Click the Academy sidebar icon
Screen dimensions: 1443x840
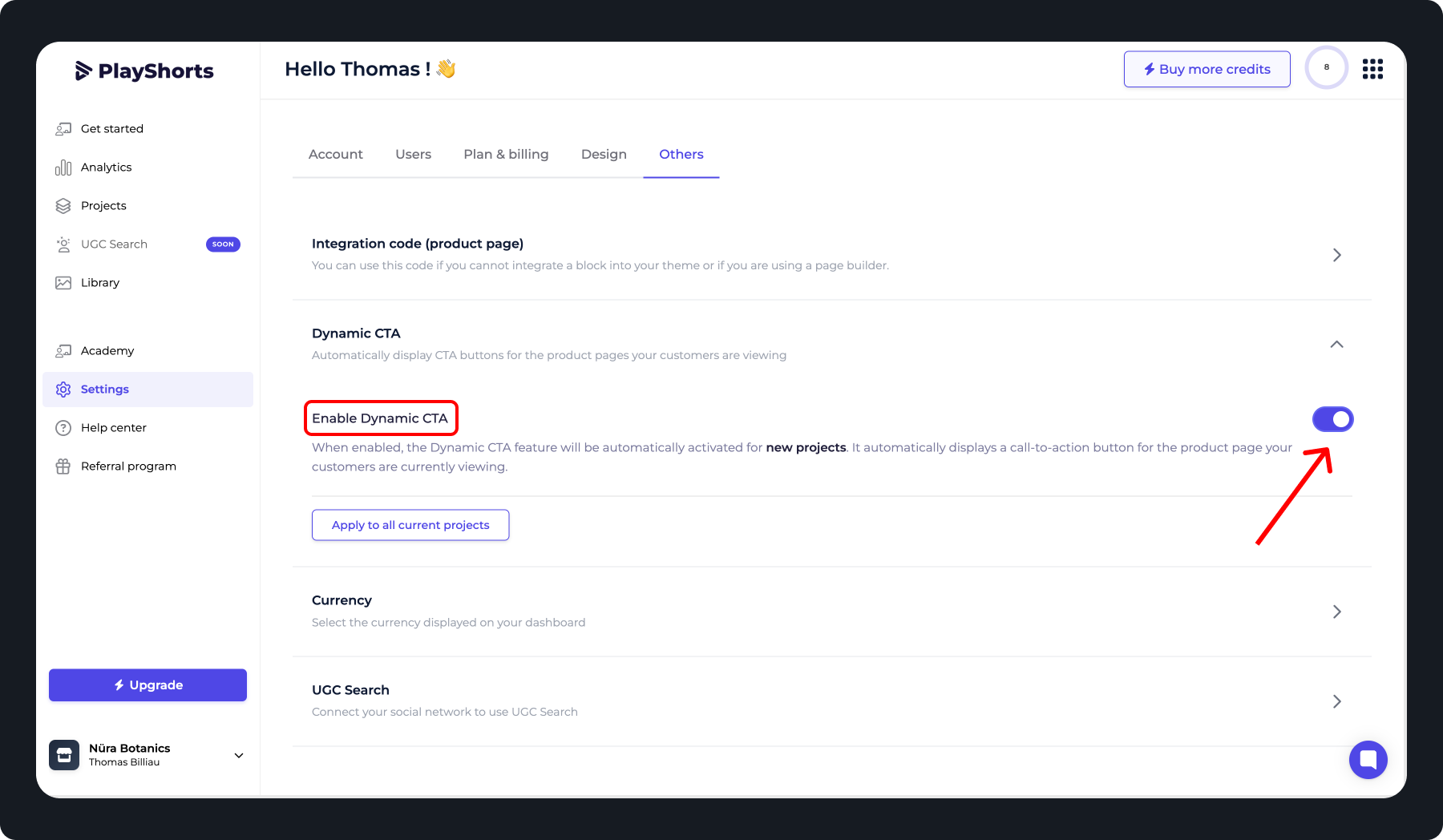click(x=63, y=351)
